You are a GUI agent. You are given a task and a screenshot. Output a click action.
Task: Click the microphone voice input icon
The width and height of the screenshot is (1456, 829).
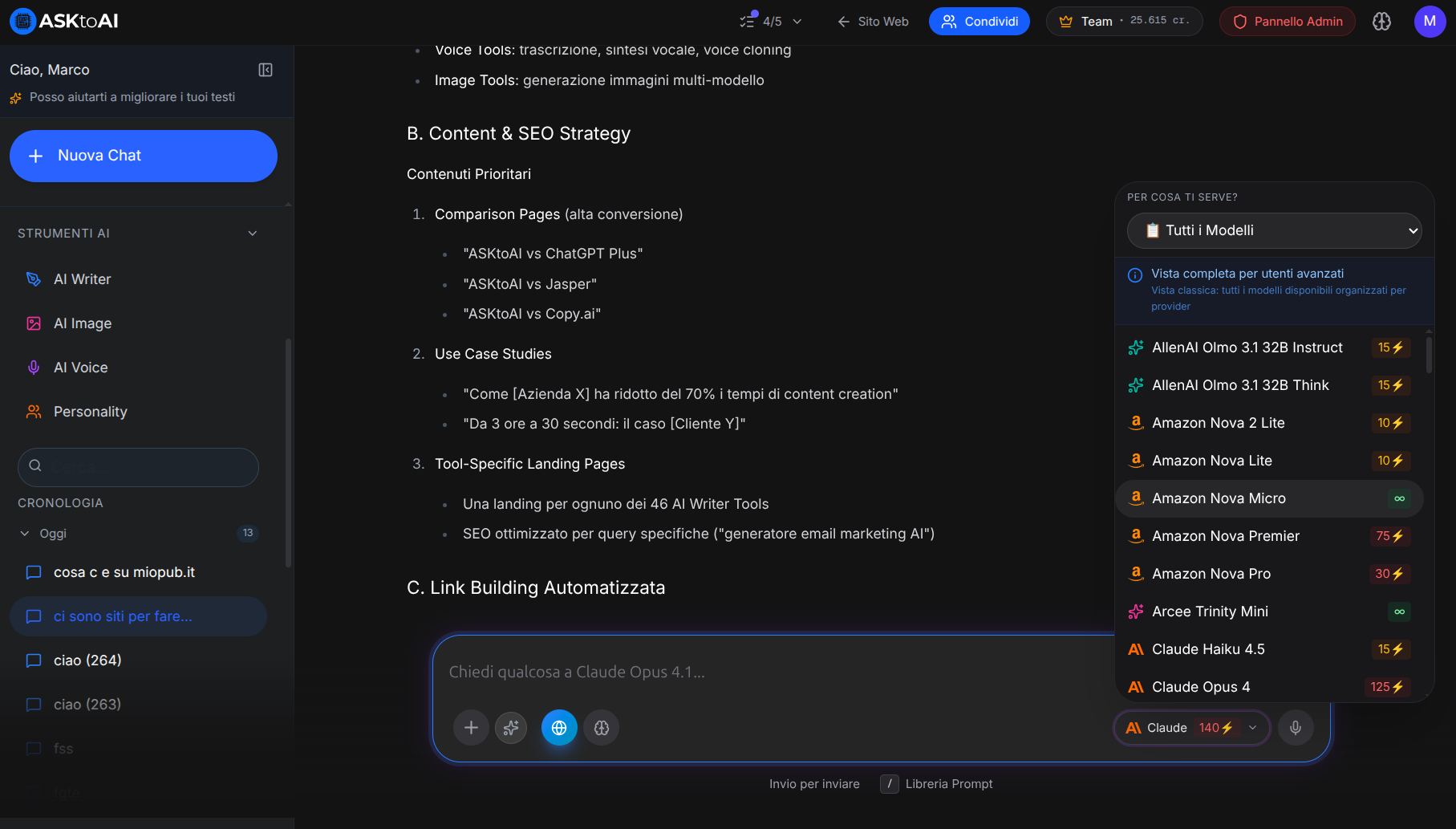coord(1295,728)
